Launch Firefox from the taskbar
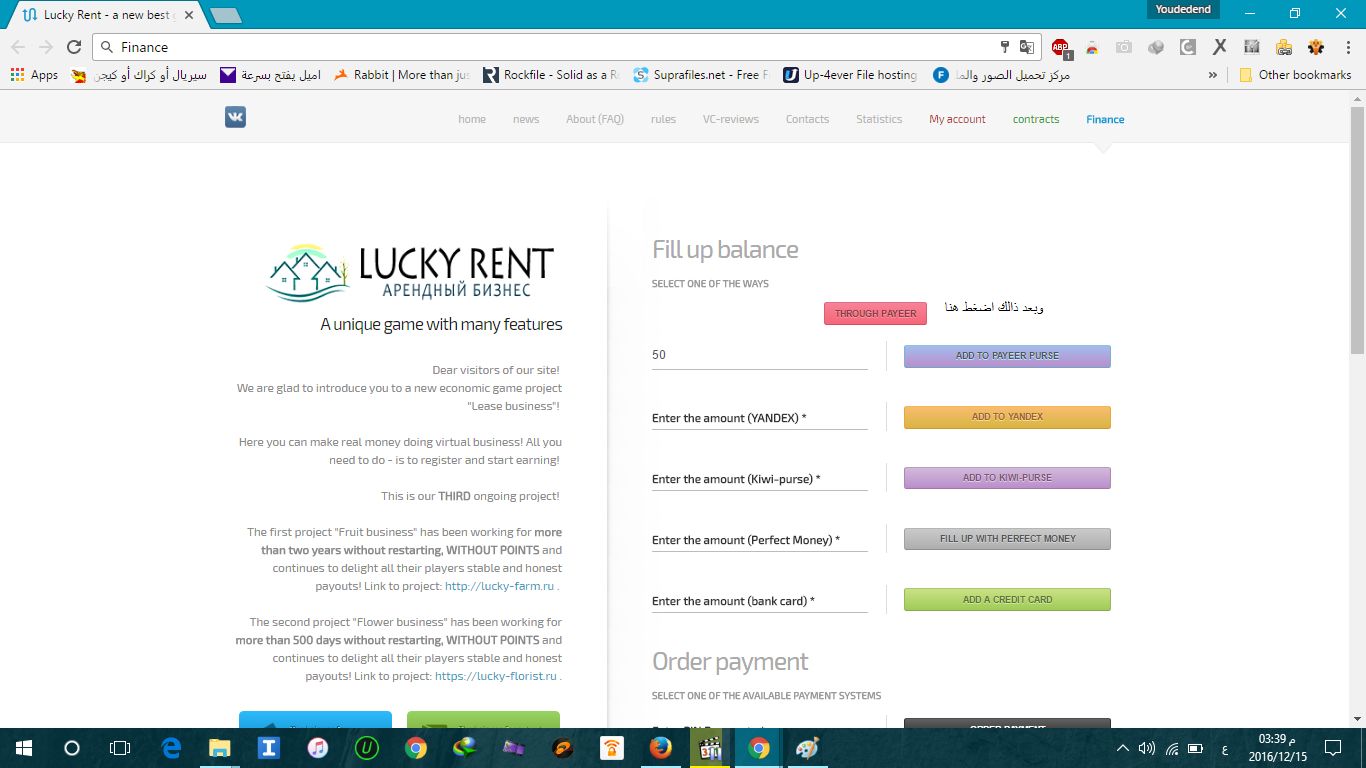 pyautogui.click(x=660, y=748)
